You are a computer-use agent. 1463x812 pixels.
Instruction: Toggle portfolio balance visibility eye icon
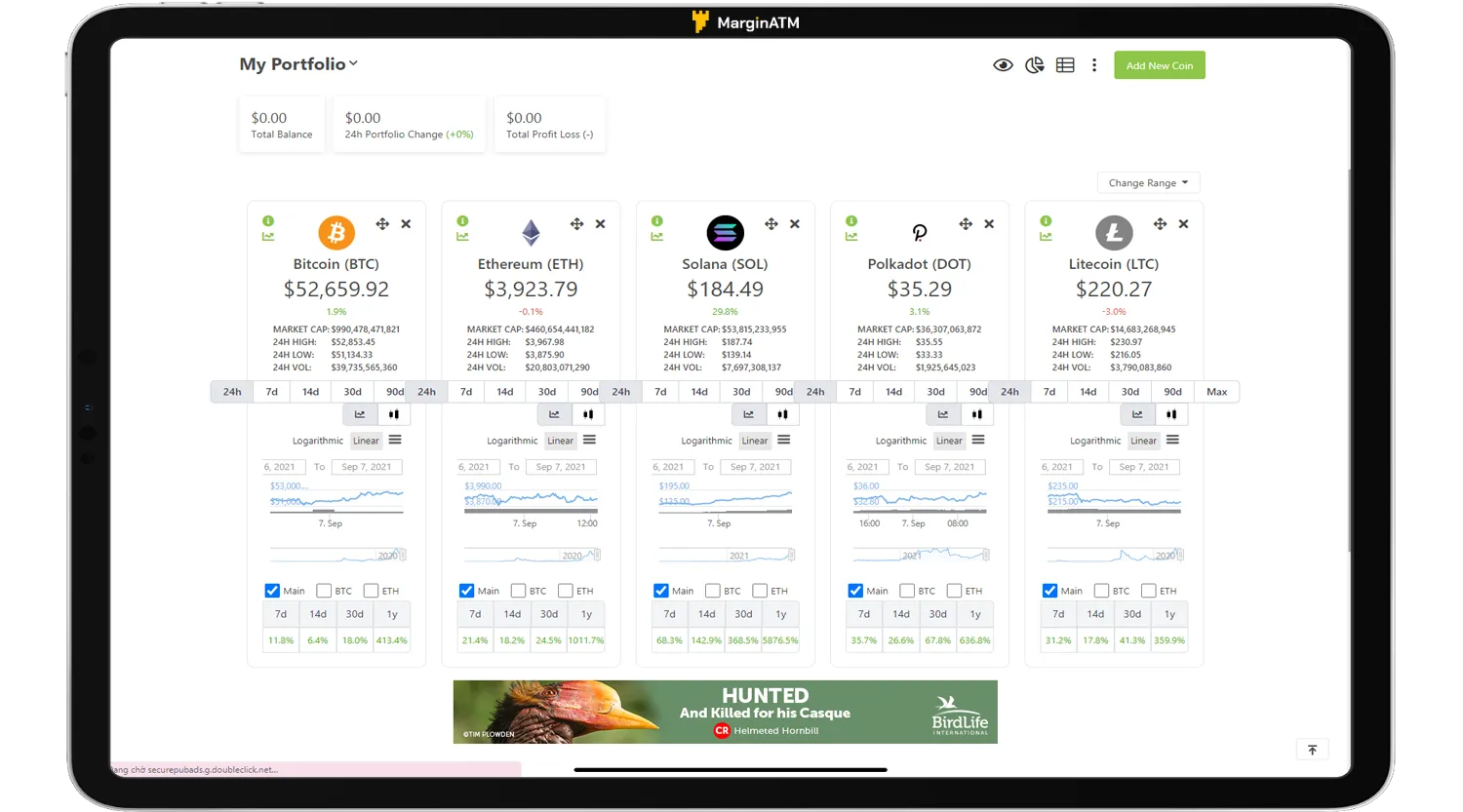1003,65
